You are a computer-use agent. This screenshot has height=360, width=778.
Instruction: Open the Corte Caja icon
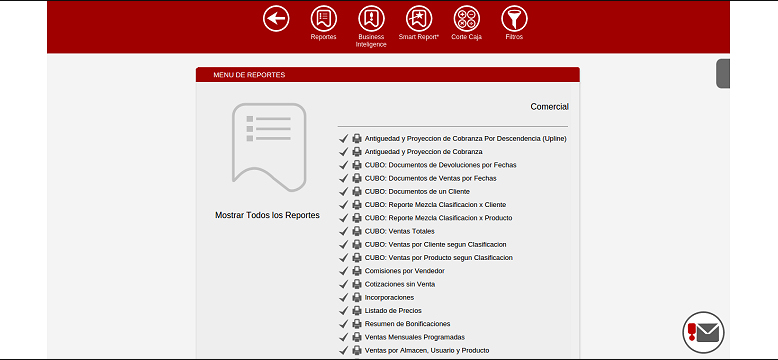(466, 19)
